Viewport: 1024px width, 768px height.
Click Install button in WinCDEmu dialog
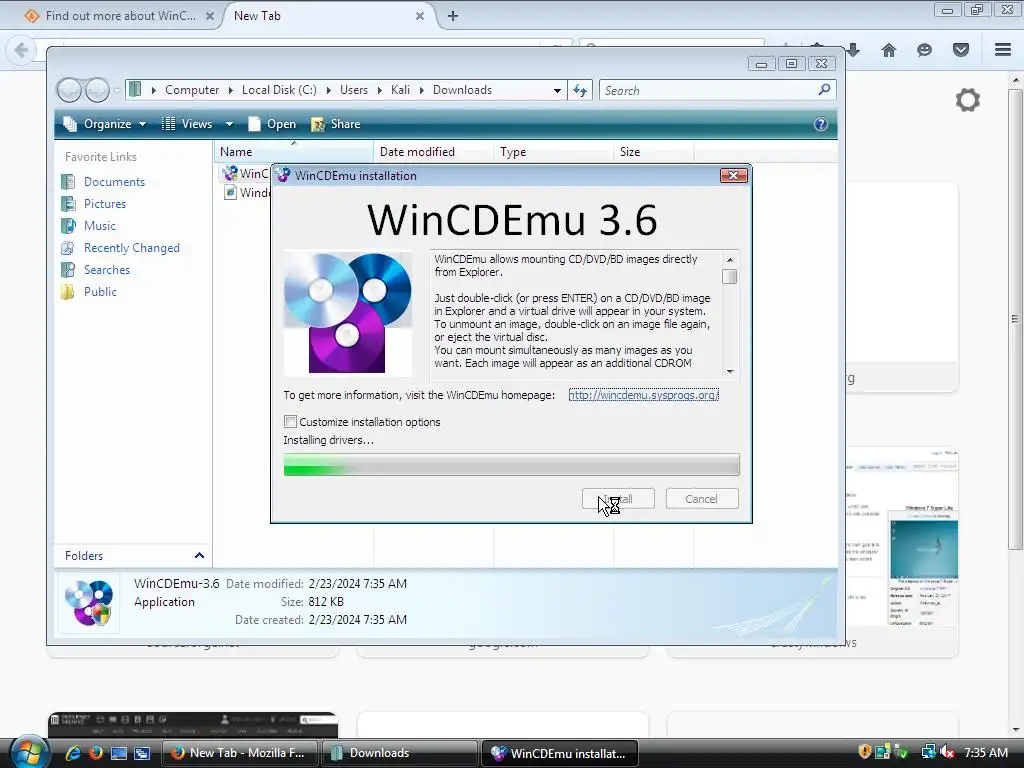pyautogui.click(x=618, y=498)
